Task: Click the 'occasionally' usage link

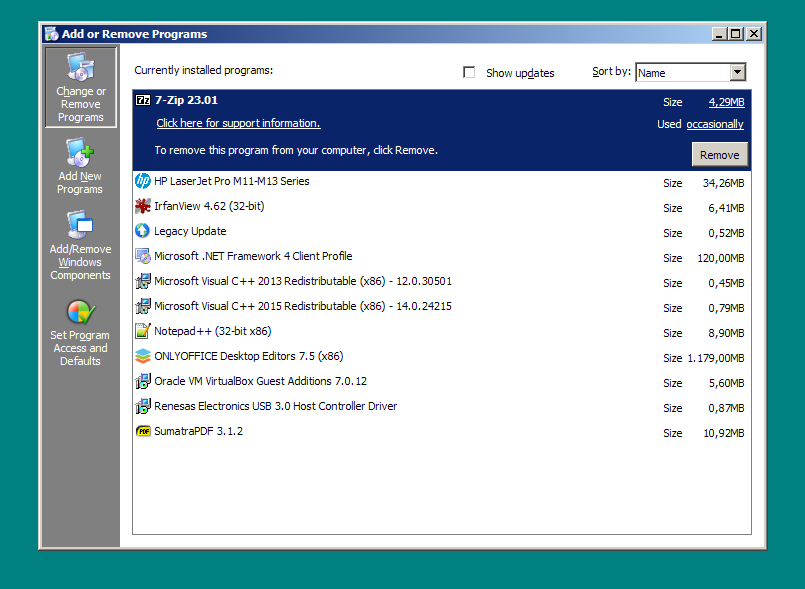Action: (x=714, y=125)
